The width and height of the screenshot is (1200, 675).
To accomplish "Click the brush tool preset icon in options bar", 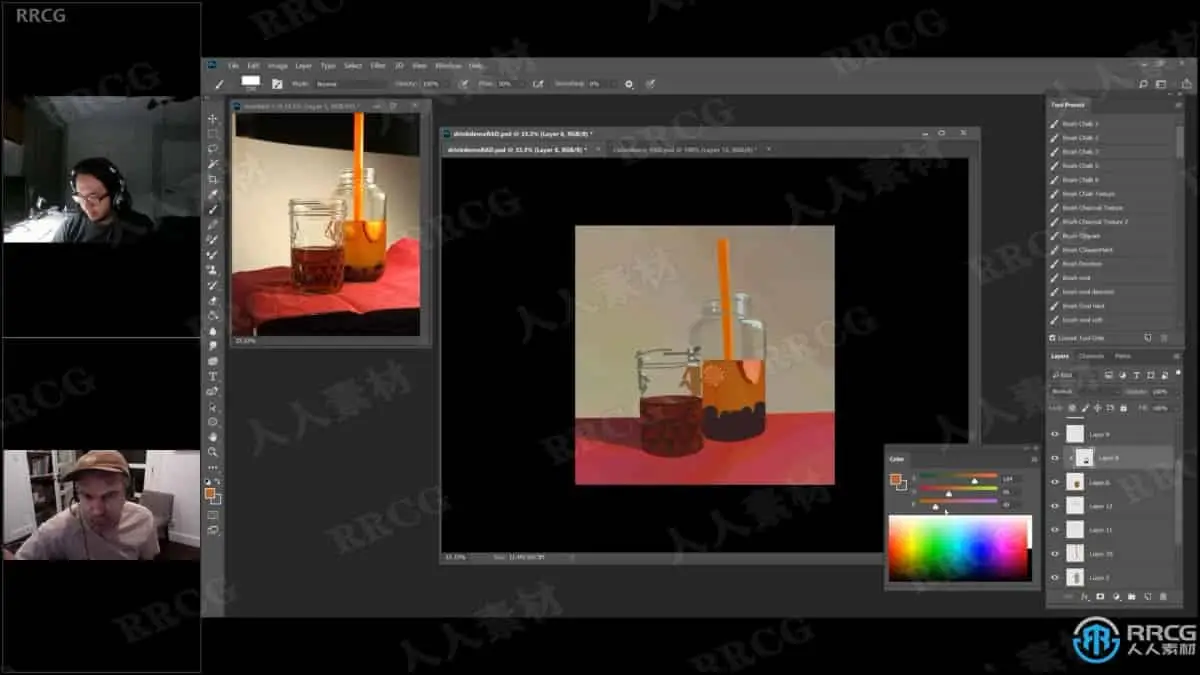I will [219, 84].
